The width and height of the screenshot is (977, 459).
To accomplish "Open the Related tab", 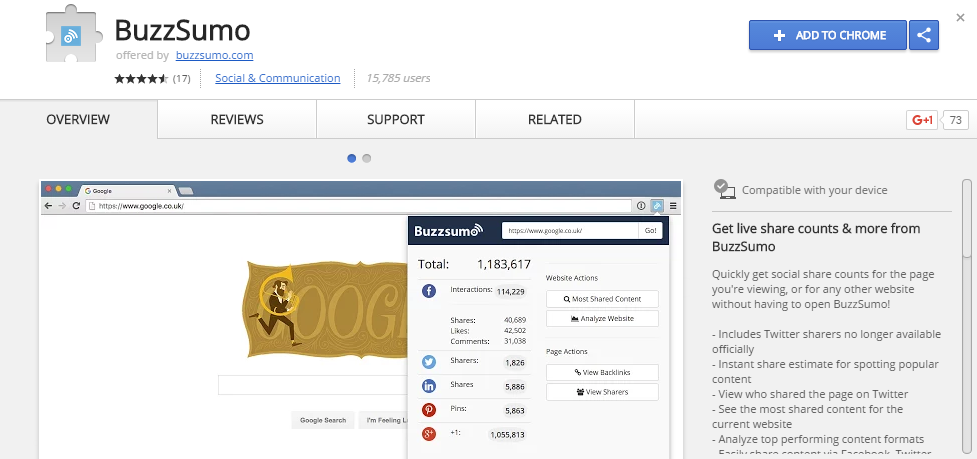I will point(554,120).
